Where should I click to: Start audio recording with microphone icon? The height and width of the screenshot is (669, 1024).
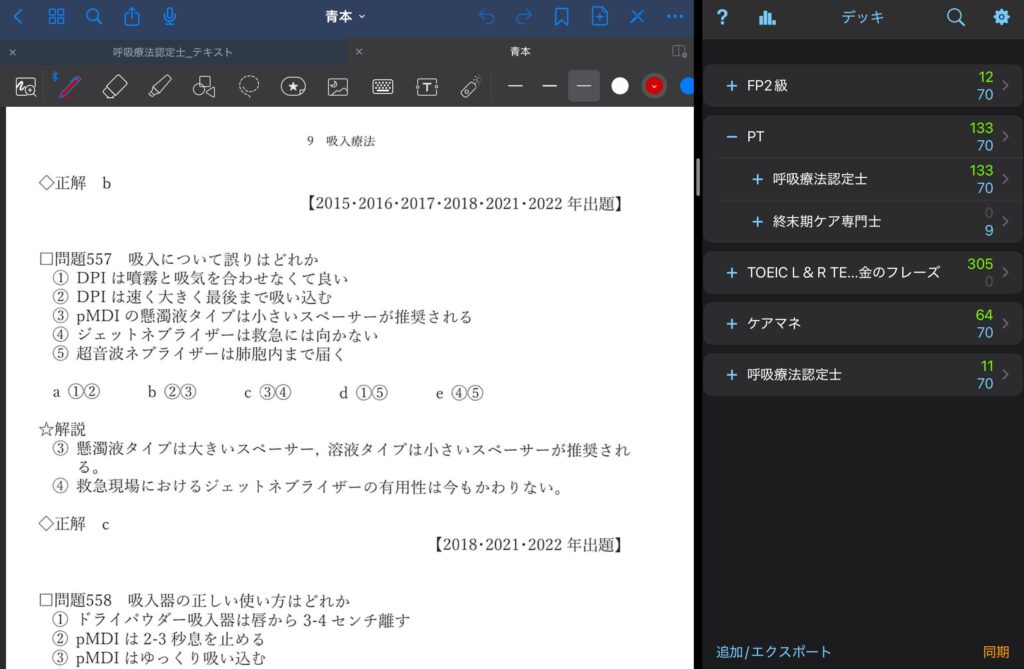coord(170,17)
